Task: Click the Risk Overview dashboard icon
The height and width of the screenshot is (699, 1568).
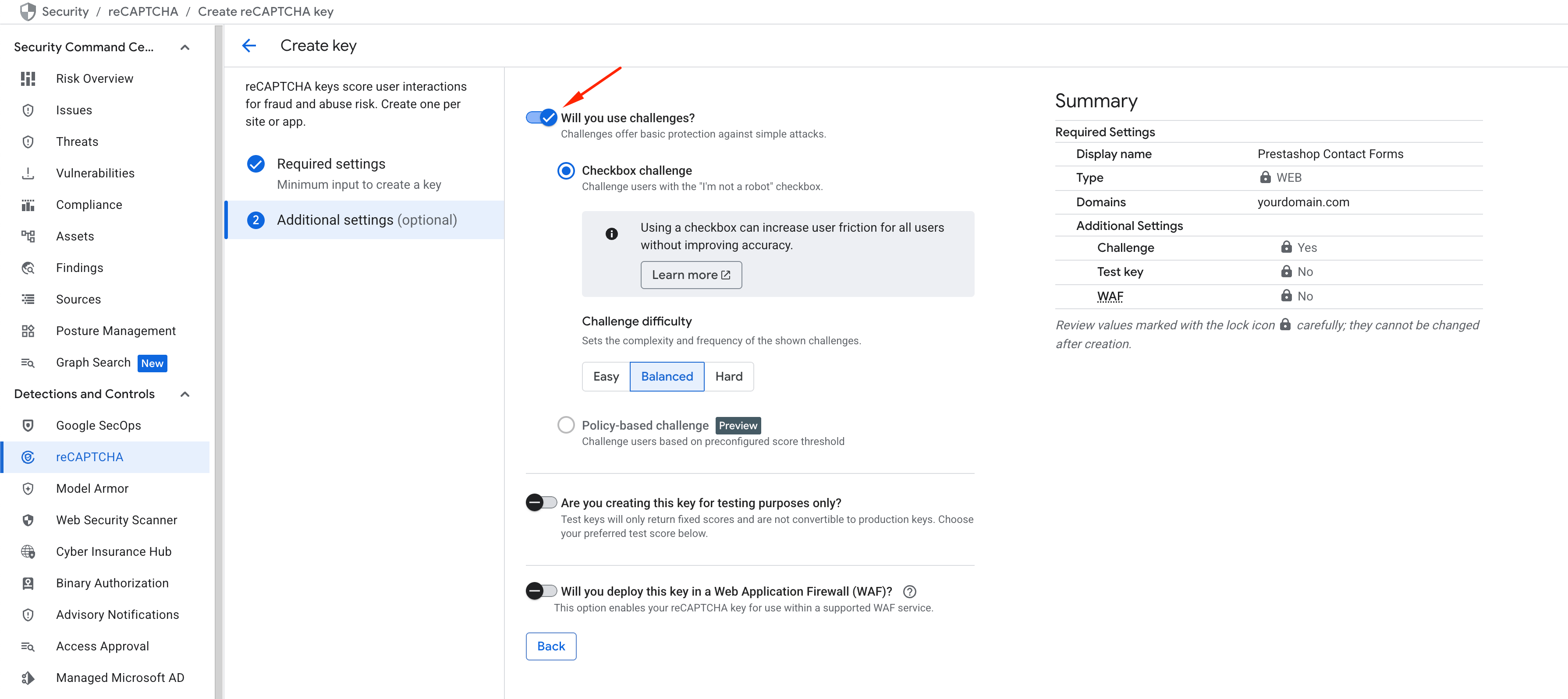Action: coord(28,78)
